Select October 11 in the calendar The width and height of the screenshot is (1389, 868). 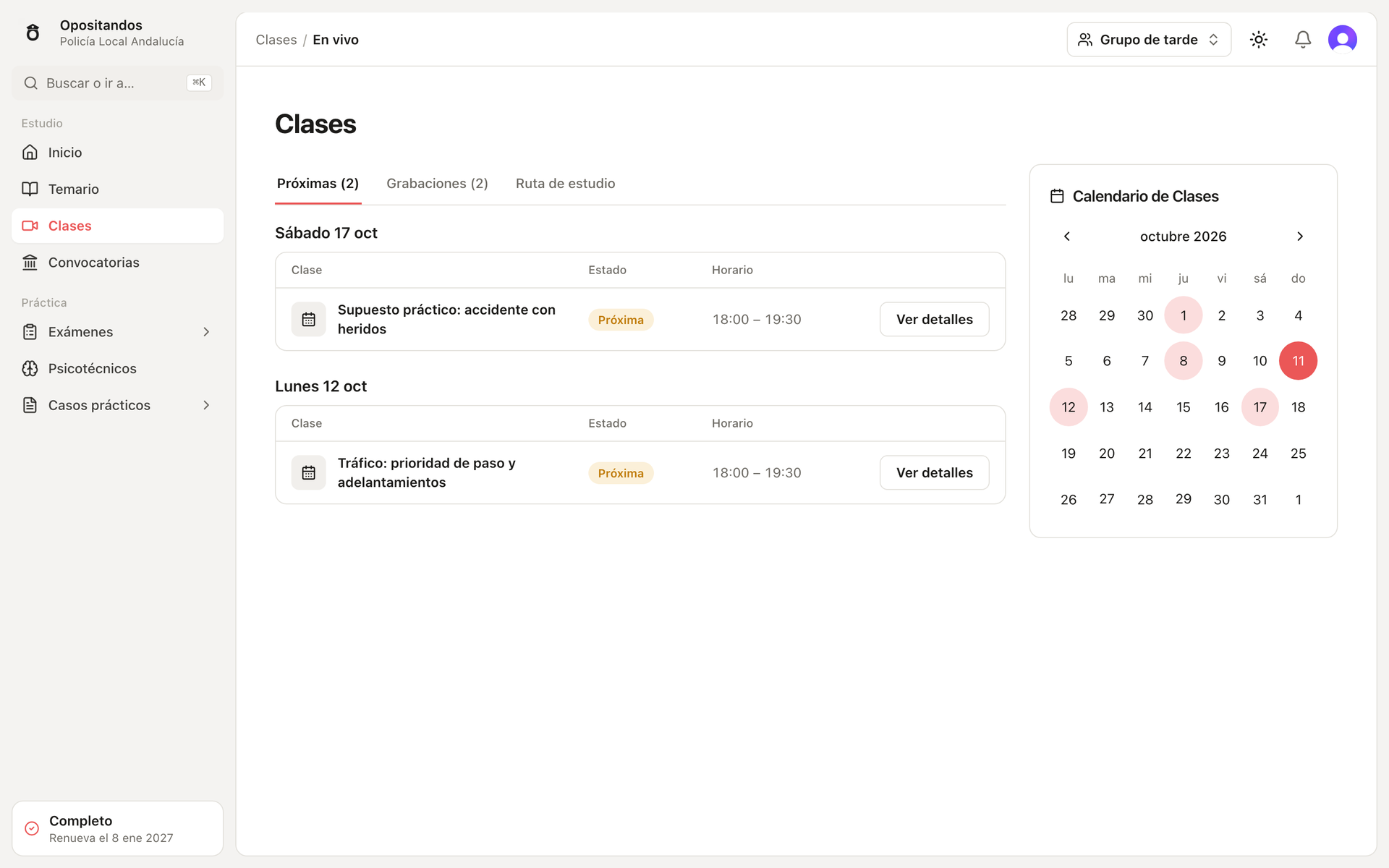click(1298, 361)
